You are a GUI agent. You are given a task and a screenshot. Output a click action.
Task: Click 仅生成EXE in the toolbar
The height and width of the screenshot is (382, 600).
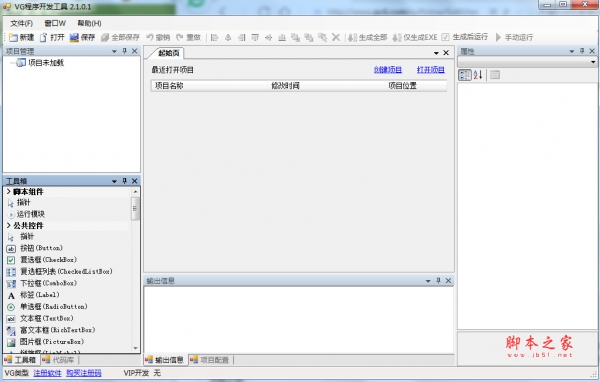pos(415,37)
